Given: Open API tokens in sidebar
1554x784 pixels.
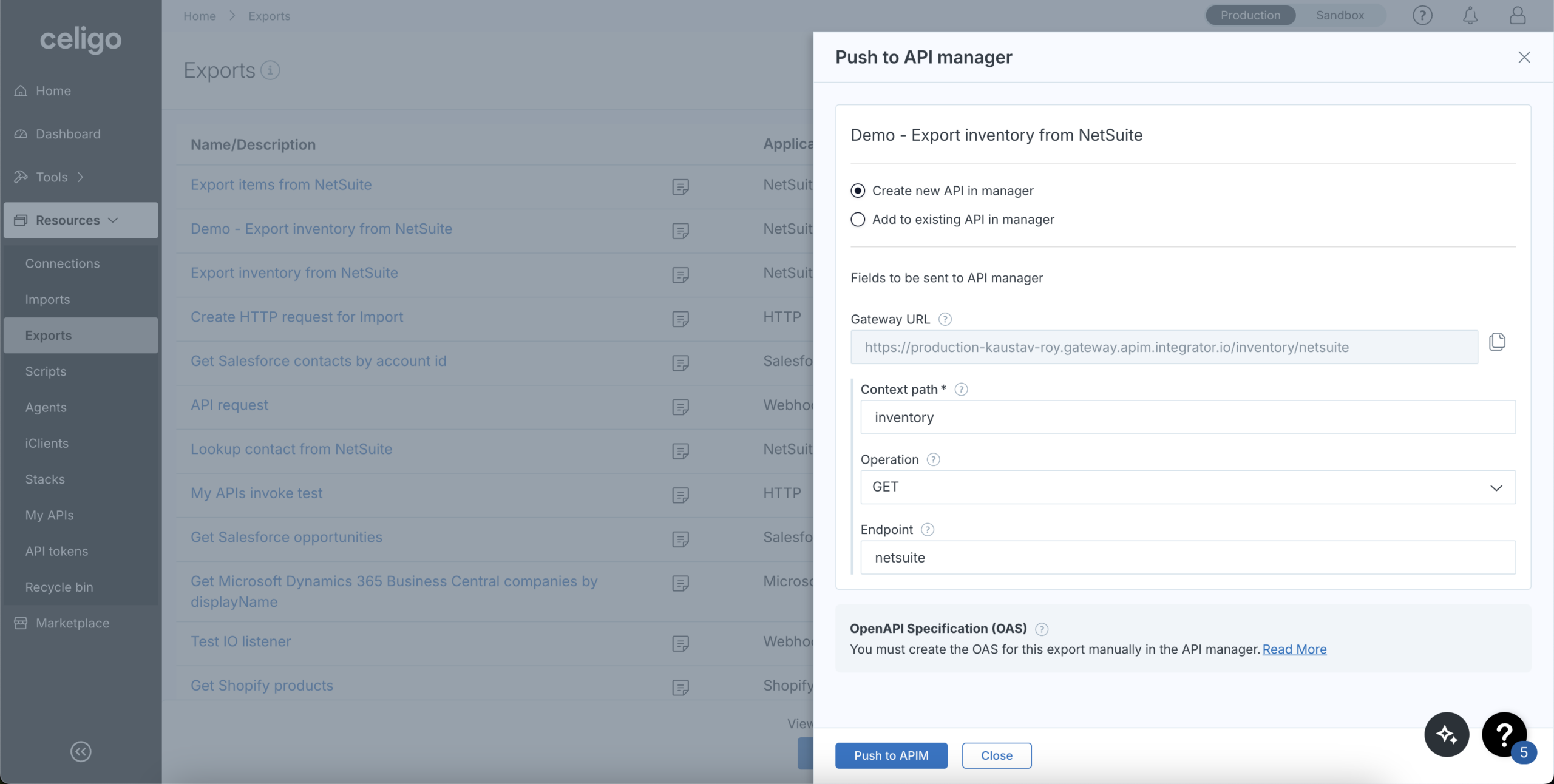Looking at the screenshot, I should [56, 551].
